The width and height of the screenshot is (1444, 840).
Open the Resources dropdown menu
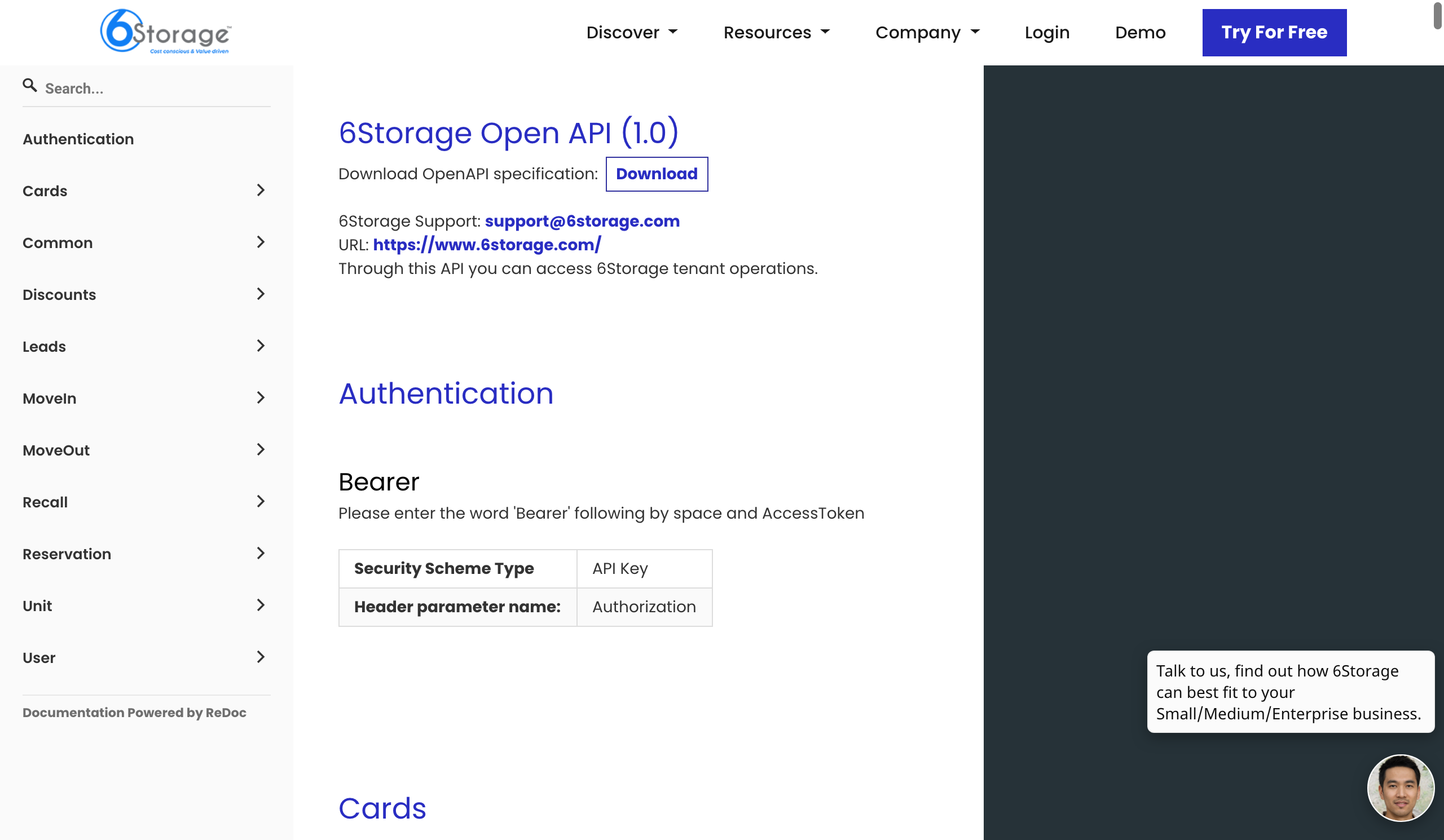777,33
